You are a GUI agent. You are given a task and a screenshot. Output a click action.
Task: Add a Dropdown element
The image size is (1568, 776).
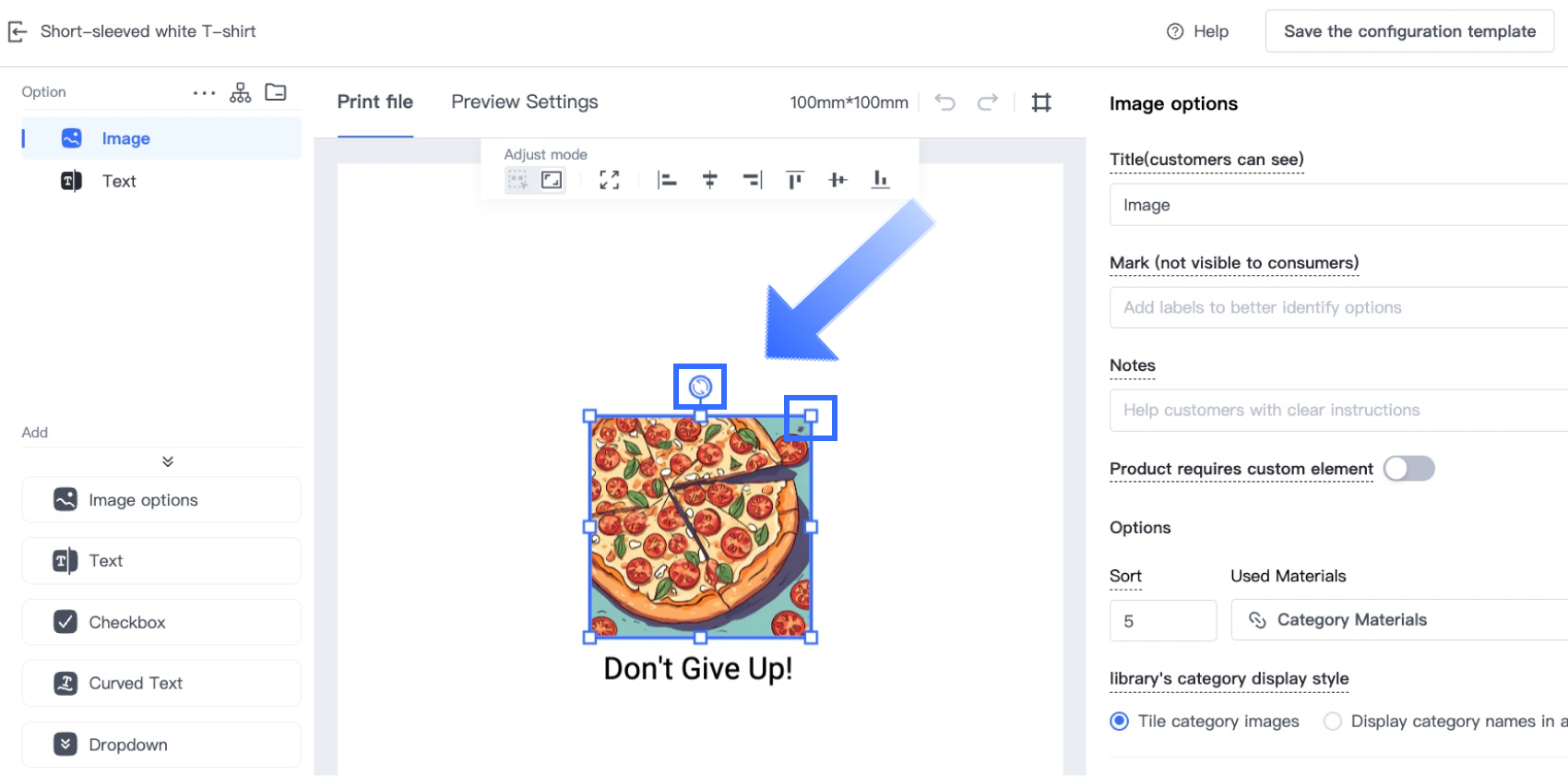[x=161, y=745]
